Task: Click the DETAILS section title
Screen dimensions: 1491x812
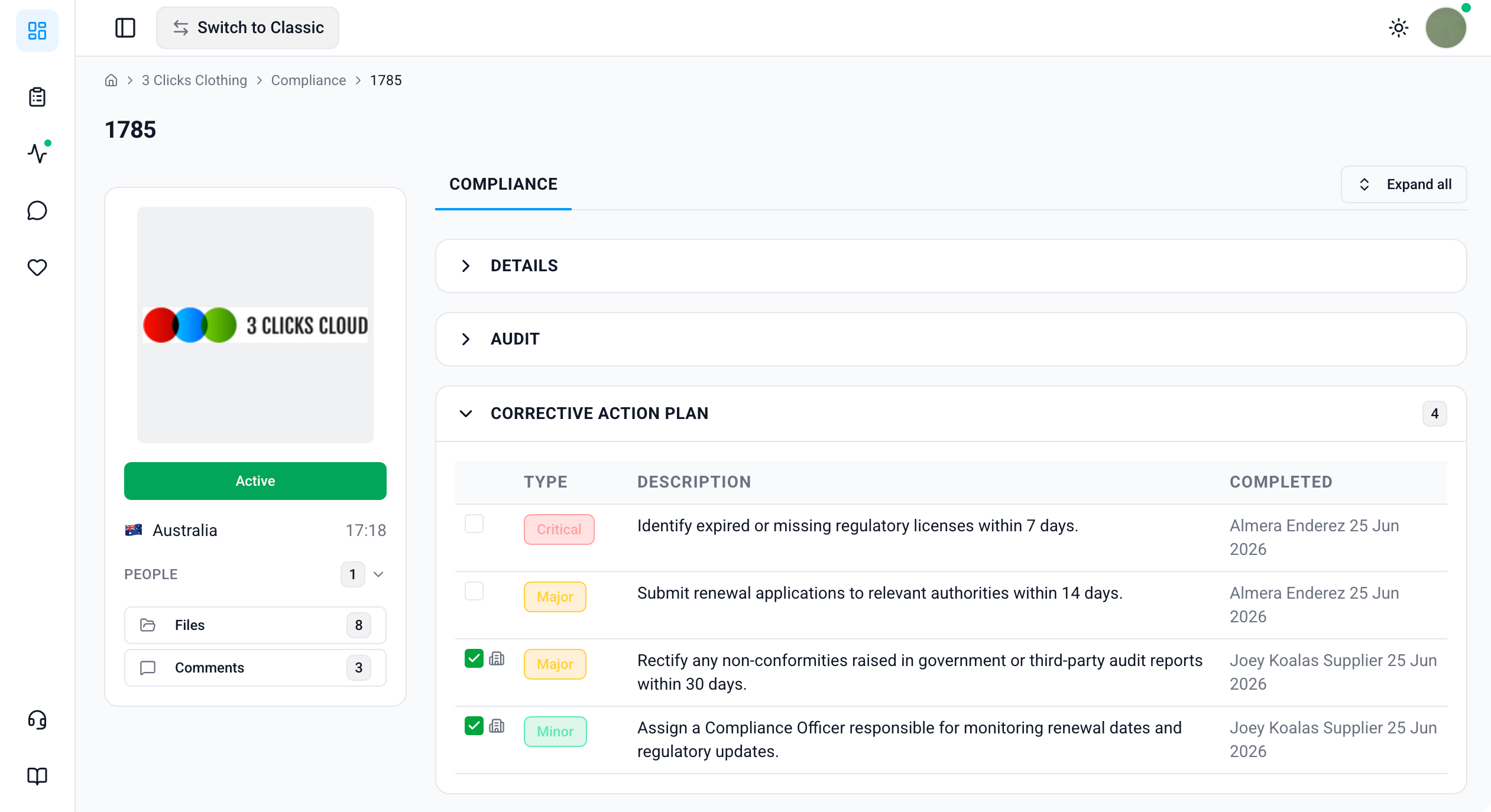Action: click(x=524, y=266)
